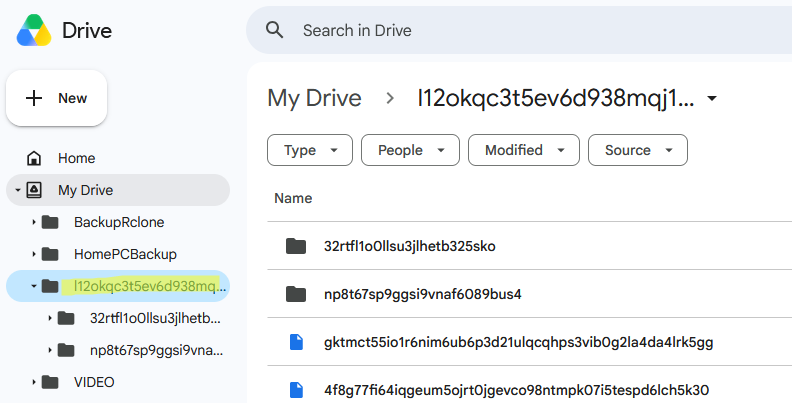Image resolution: width=792 pixels, height=403 pixels.
Task: Click the l12okqc3t5ev6d938mqj1... breadcrumb title
Action: (x=556, y=98)
